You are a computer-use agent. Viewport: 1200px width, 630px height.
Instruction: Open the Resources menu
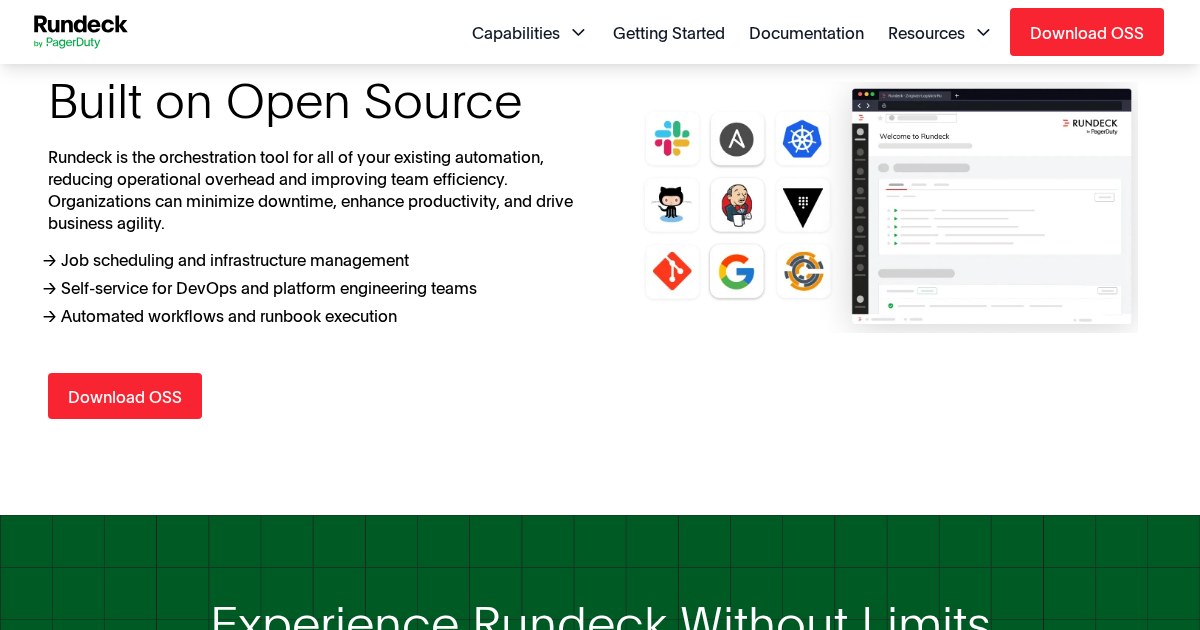pyautogui.click(x=926, y=33)
